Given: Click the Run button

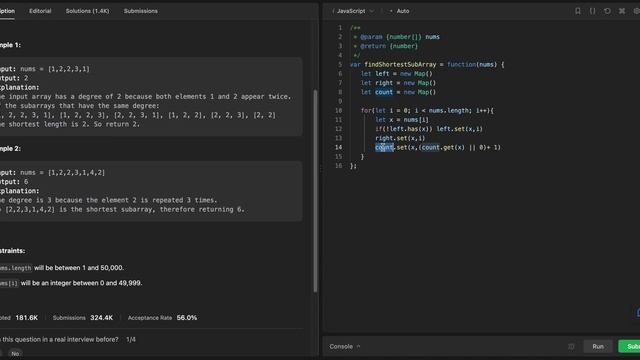Looking at the screenshot, I should 598,347.
